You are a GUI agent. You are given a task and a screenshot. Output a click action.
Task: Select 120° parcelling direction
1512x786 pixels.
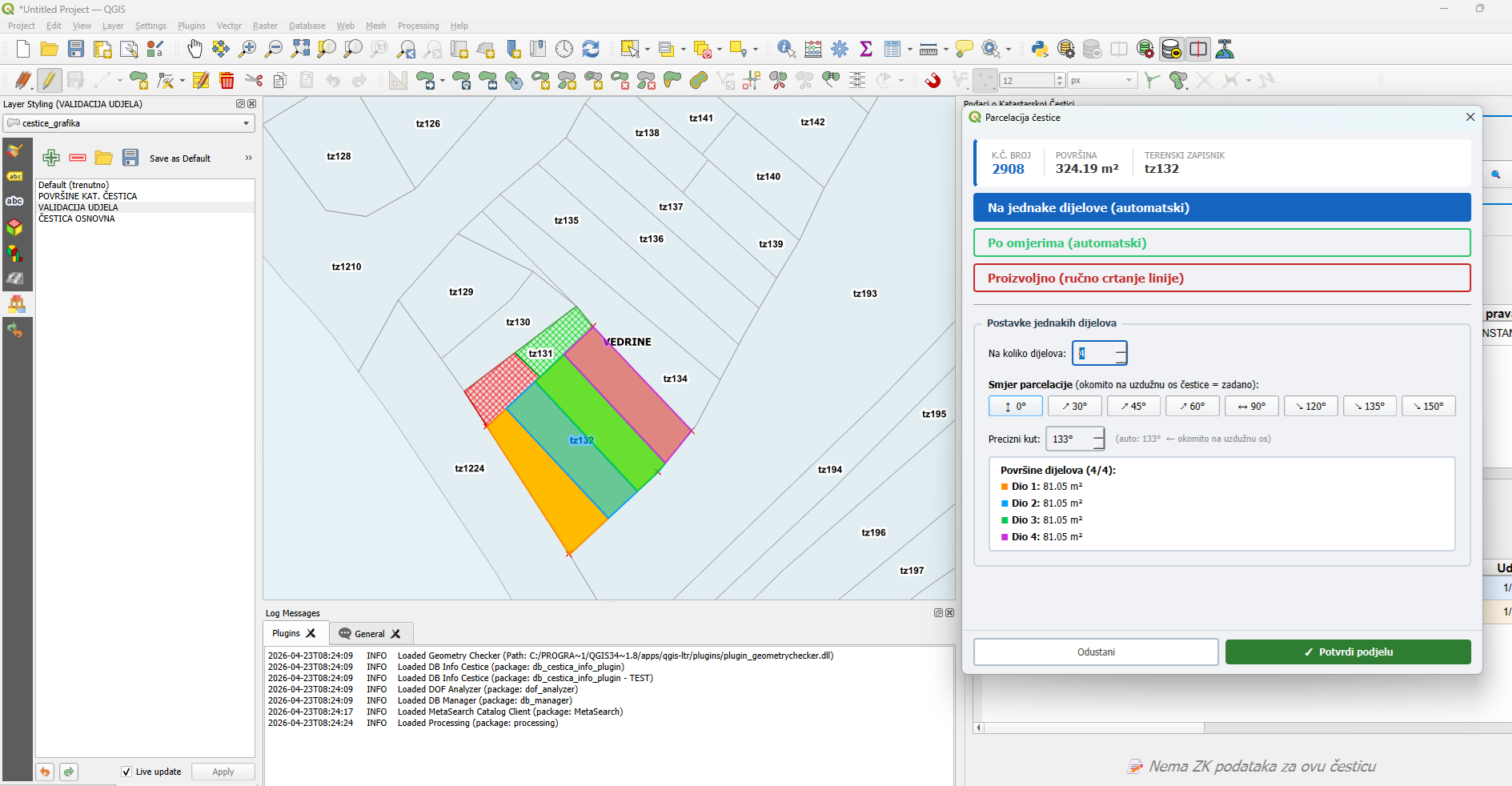coord(1310,407)
